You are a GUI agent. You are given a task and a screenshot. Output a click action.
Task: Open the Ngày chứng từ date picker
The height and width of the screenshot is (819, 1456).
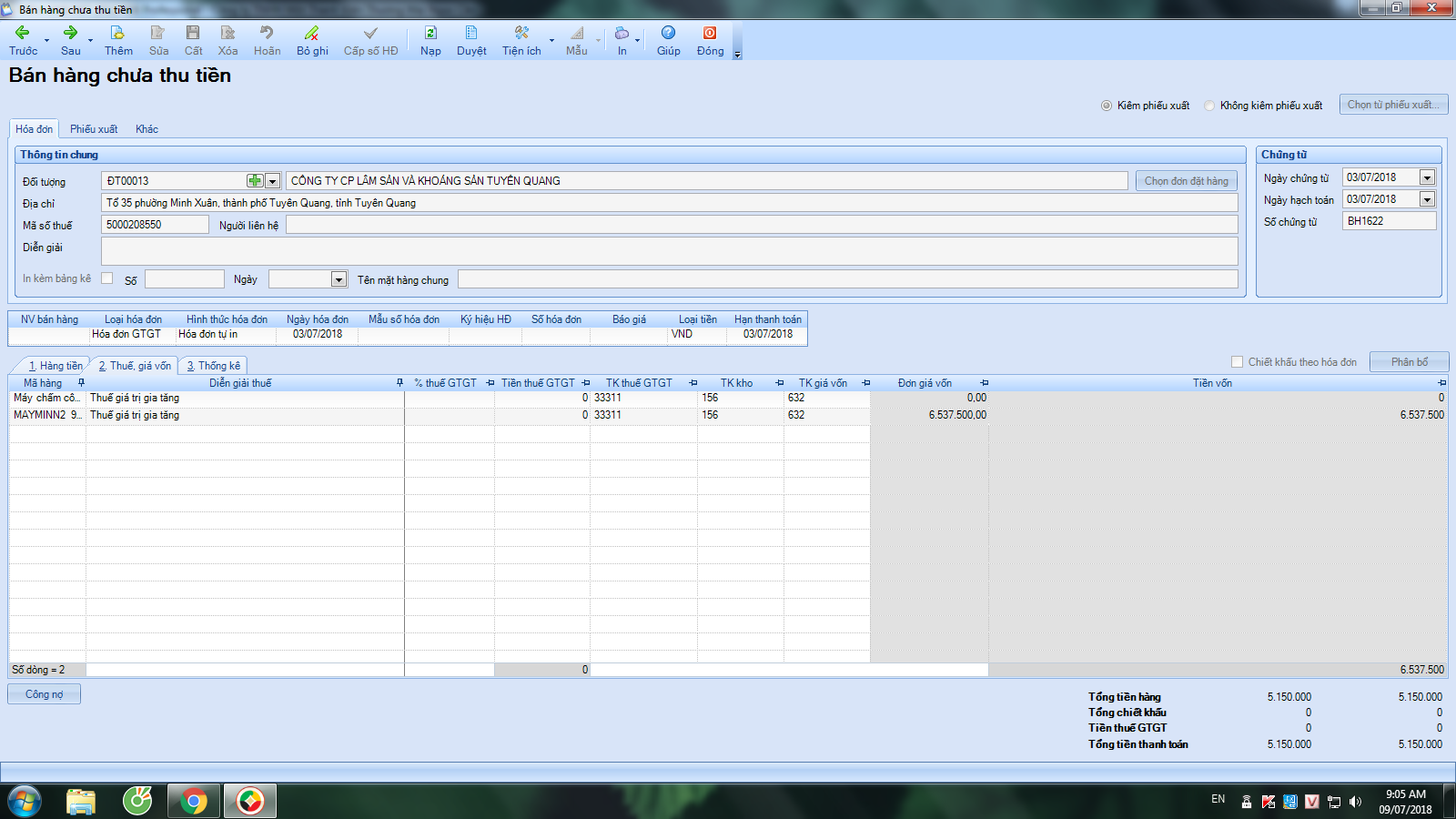(x=1427, y=177)
